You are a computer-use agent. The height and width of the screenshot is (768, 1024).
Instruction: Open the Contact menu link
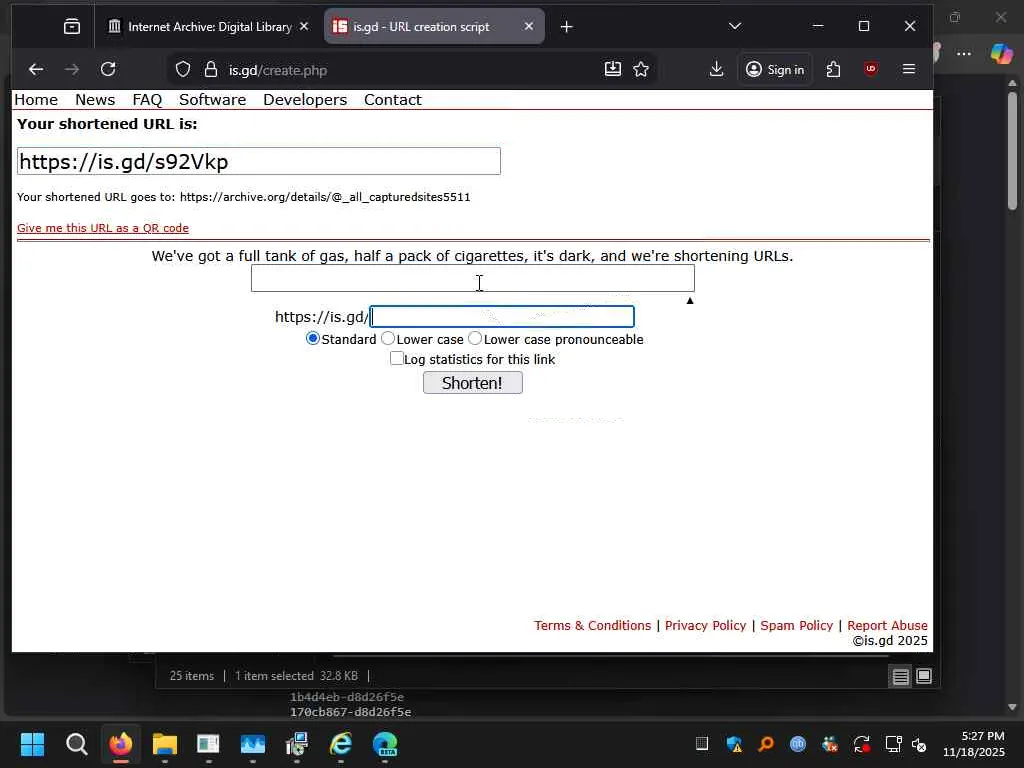click(x=392, y=100)
